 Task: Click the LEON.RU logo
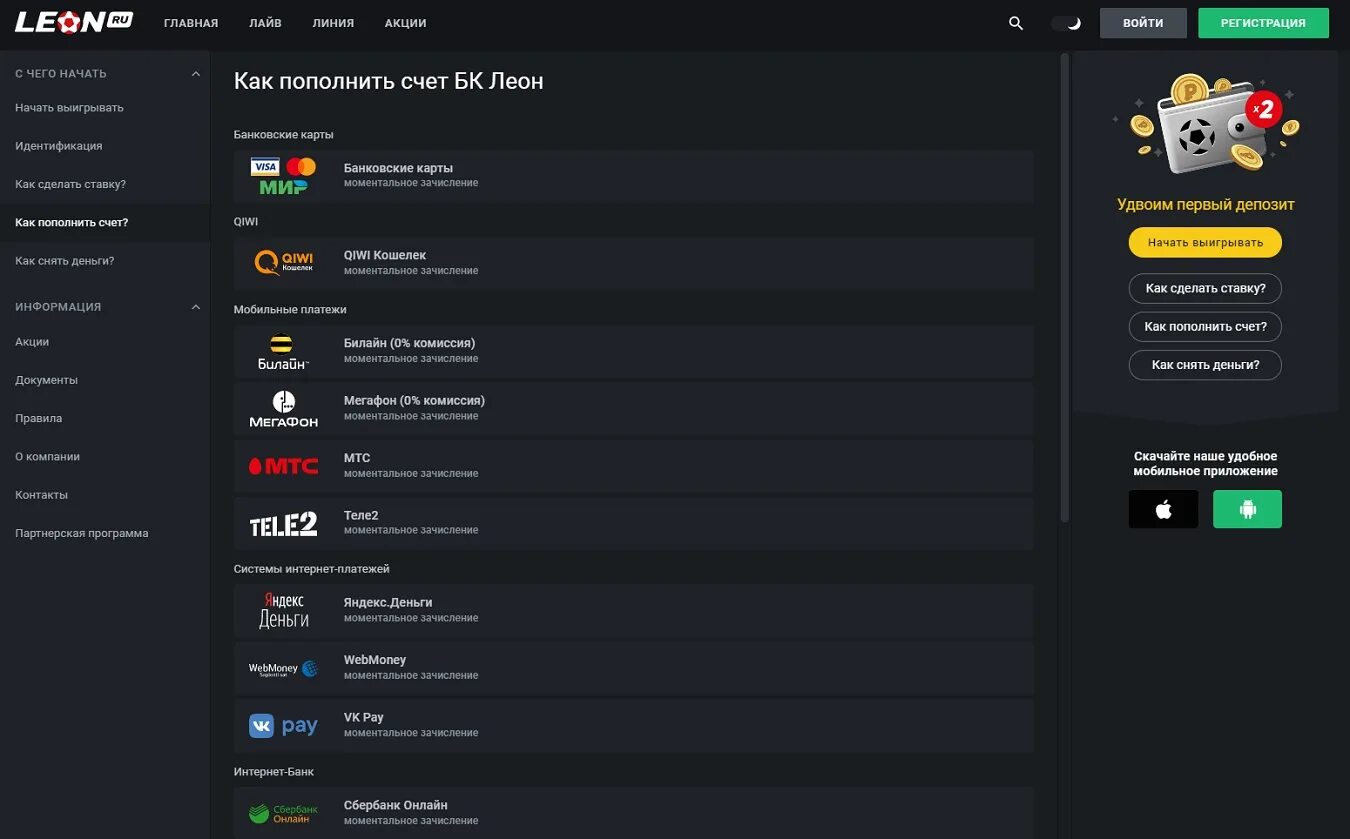[x=73, y=22]
